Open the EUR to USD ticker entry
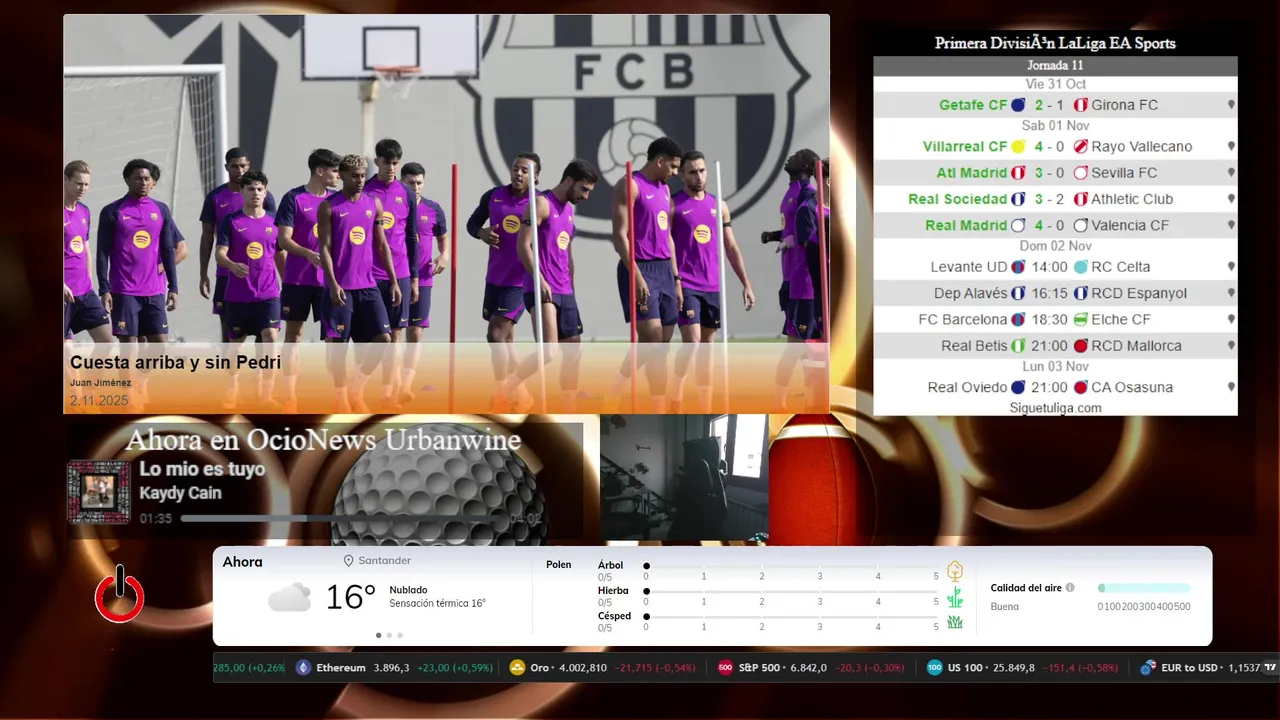The image size is (1280, 720). (x=1201, y=668)
